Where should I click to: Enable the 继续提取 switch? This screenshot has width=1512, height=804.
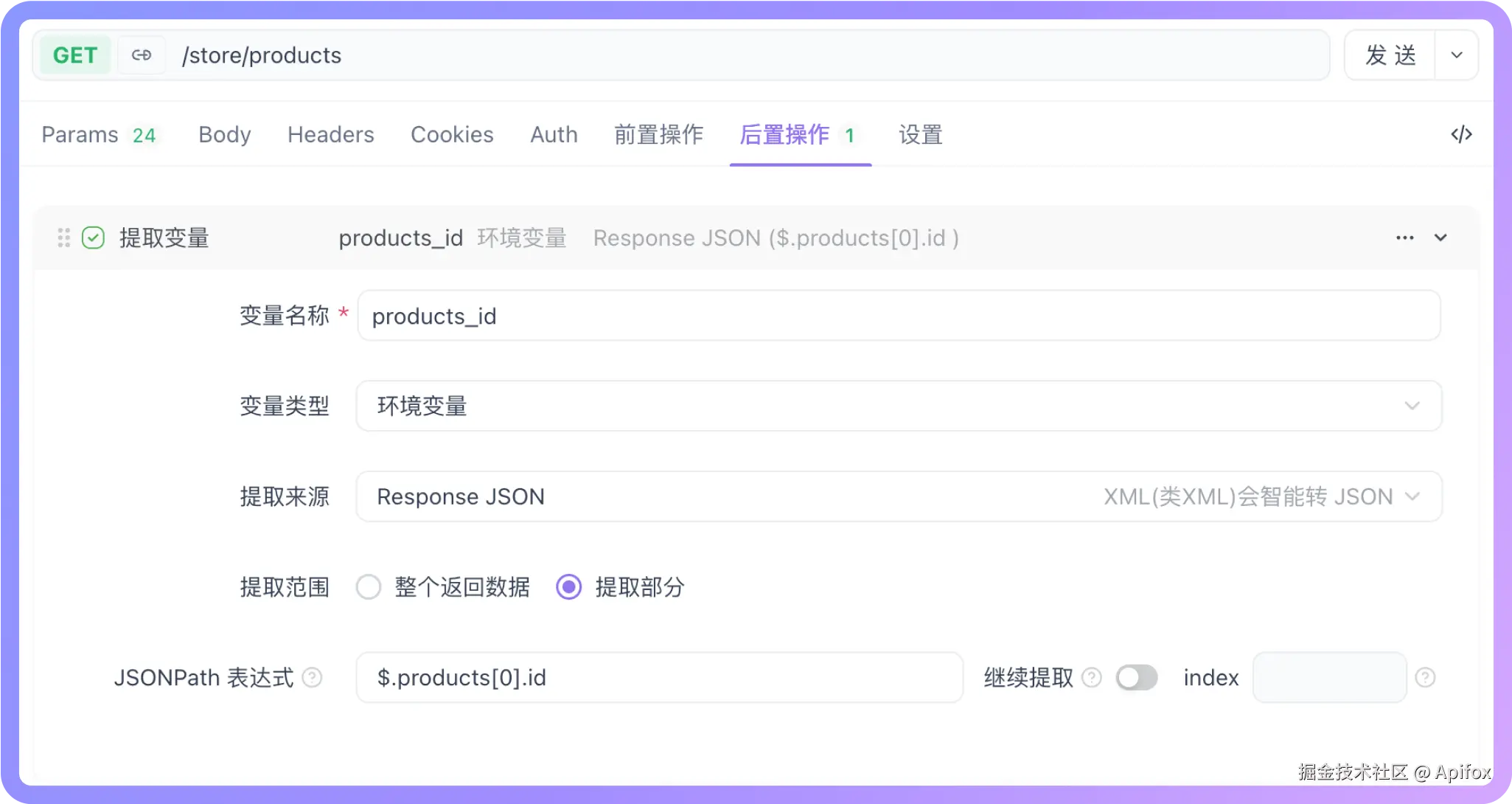(x=1136, y=677)
